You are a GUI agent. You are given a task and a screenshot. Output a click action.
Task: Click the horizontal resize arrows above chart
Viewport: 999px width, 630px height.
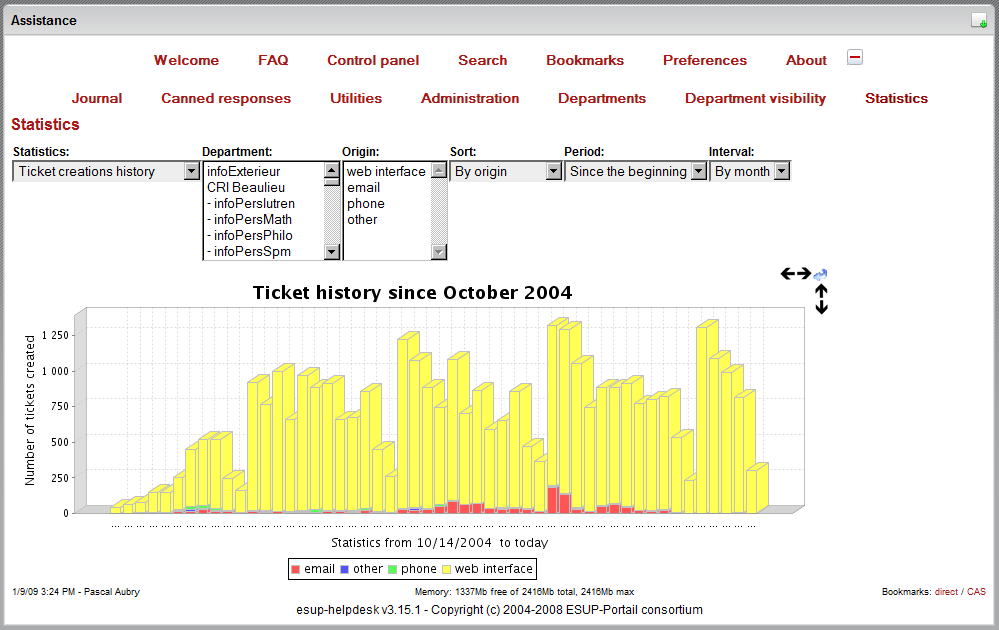pos(795,273)
